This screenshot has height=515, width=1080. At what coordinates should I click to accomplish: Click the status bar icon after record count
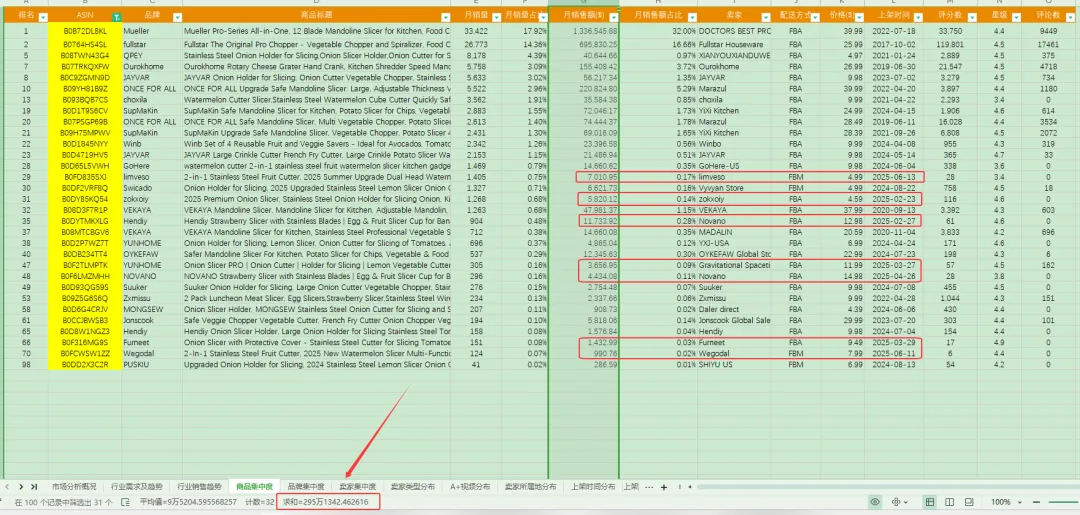click(x=125, y=503)
